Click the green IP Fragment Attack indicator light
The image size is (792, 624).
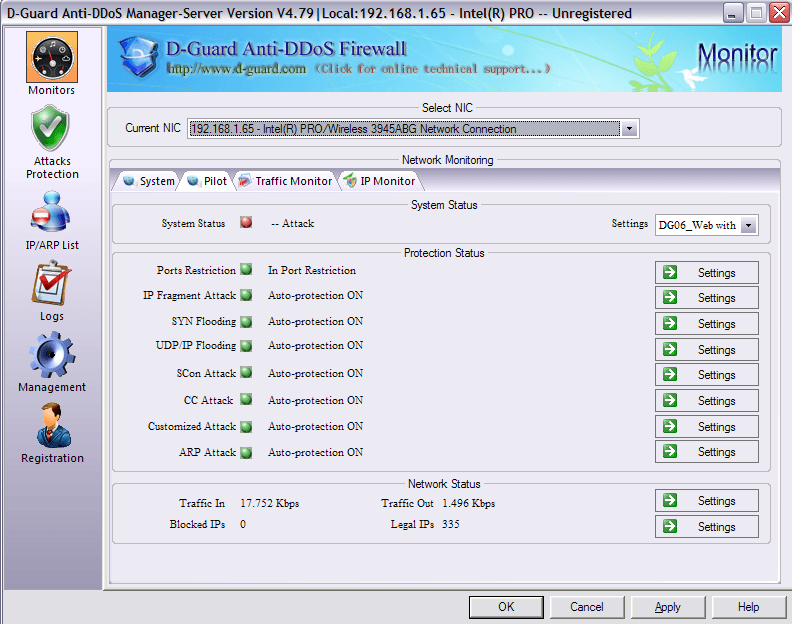coord(246,295)
